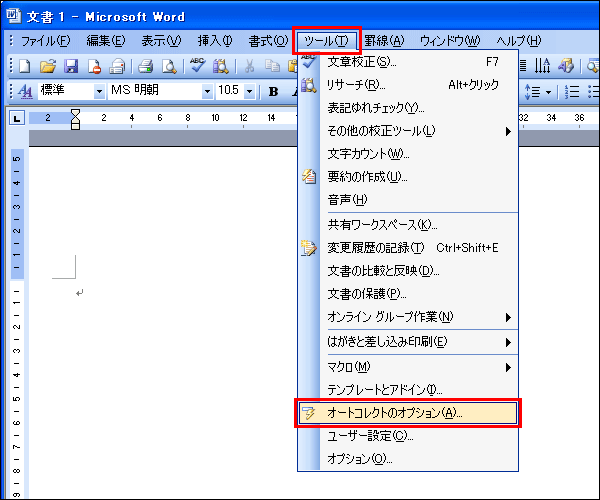Image resolution: width=600 pixels, height=500 pixels.
Task: Save the document with floppy icon
Action: tap(71, 66)
